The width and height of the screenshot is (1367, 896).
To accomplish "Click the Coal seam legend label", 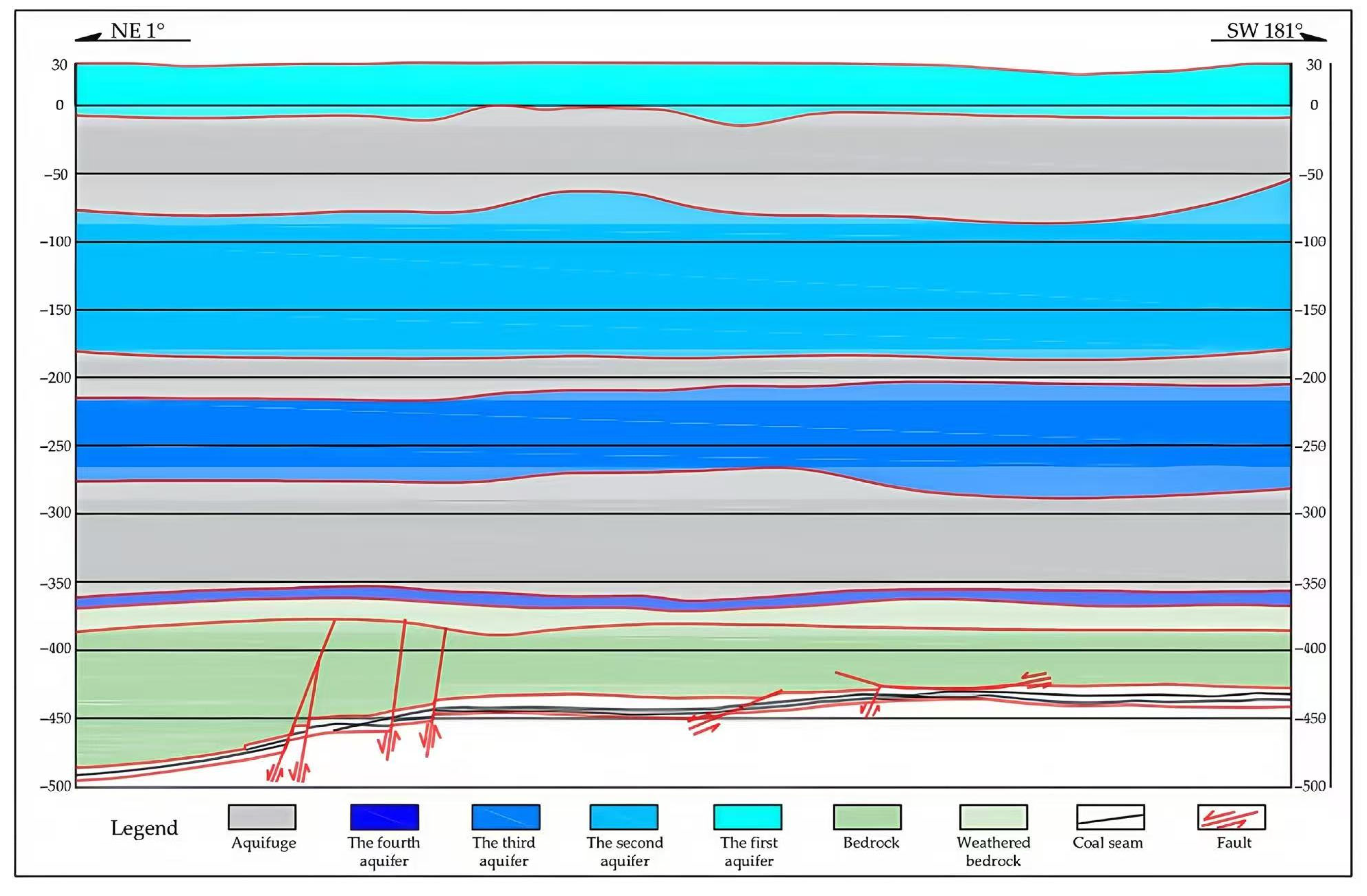I will [x=1108, y=842].
